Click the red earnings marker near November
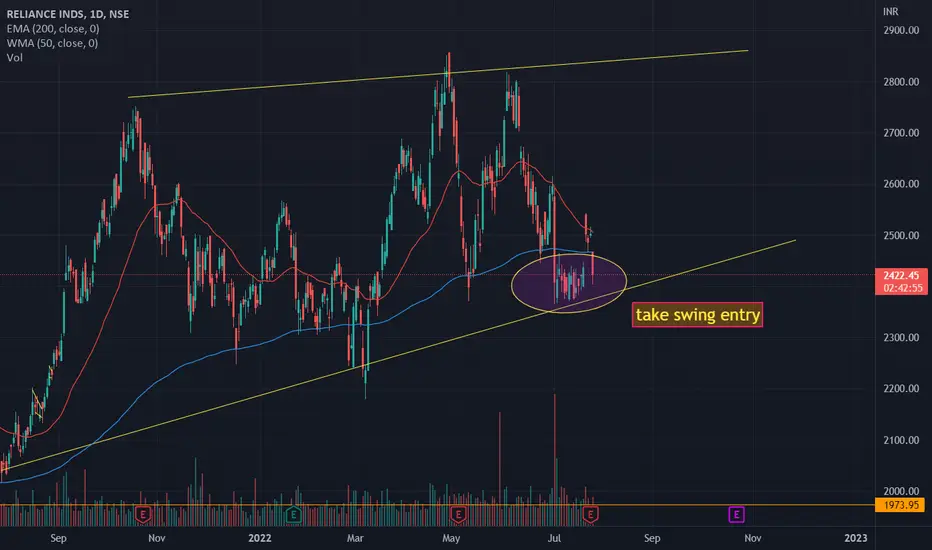Image resolution: width=932 pixels, height=550 pixels. click(x=143, y=514)
